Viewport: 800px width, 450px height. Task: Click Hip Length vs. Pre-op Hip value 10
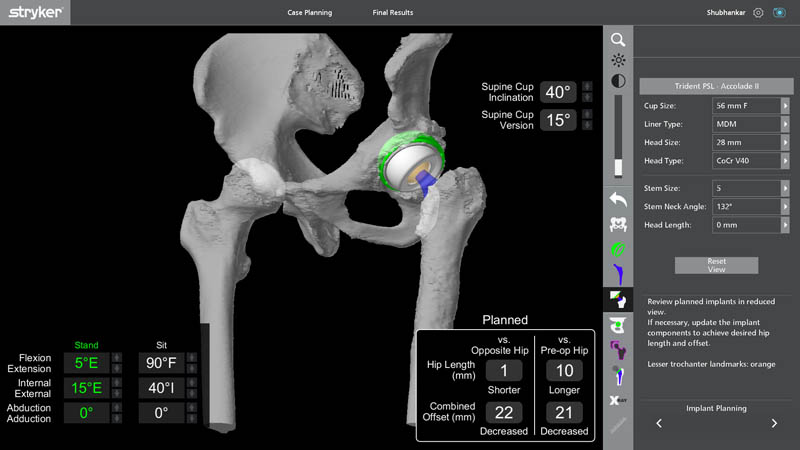click(564, 370)
